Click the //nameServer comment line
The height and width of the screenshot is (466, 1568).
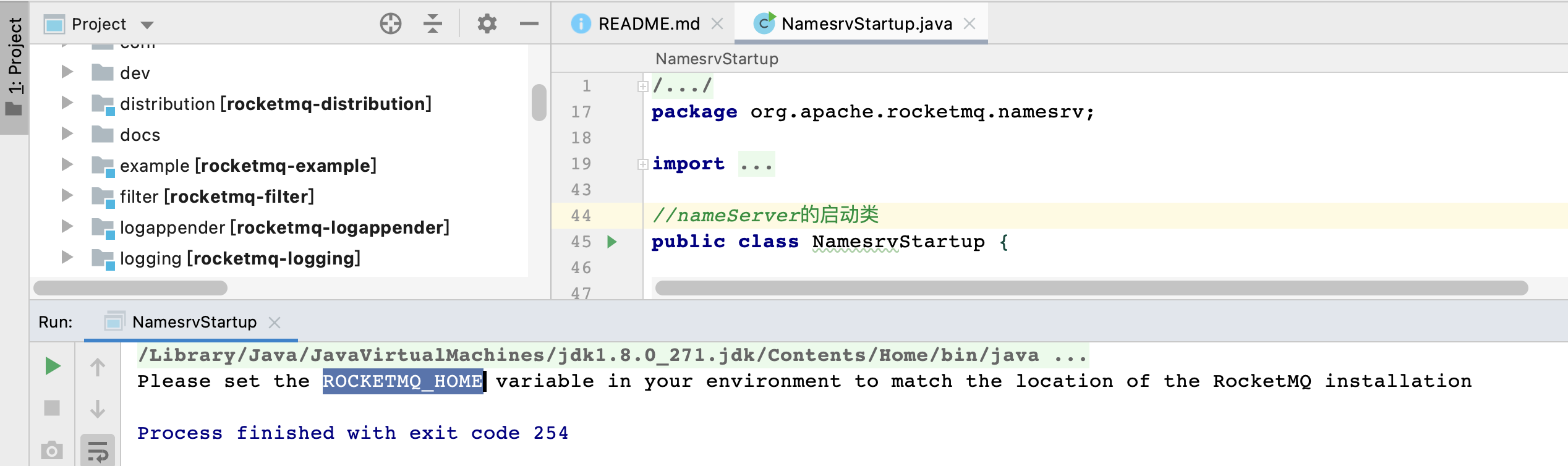click(765, 215)
